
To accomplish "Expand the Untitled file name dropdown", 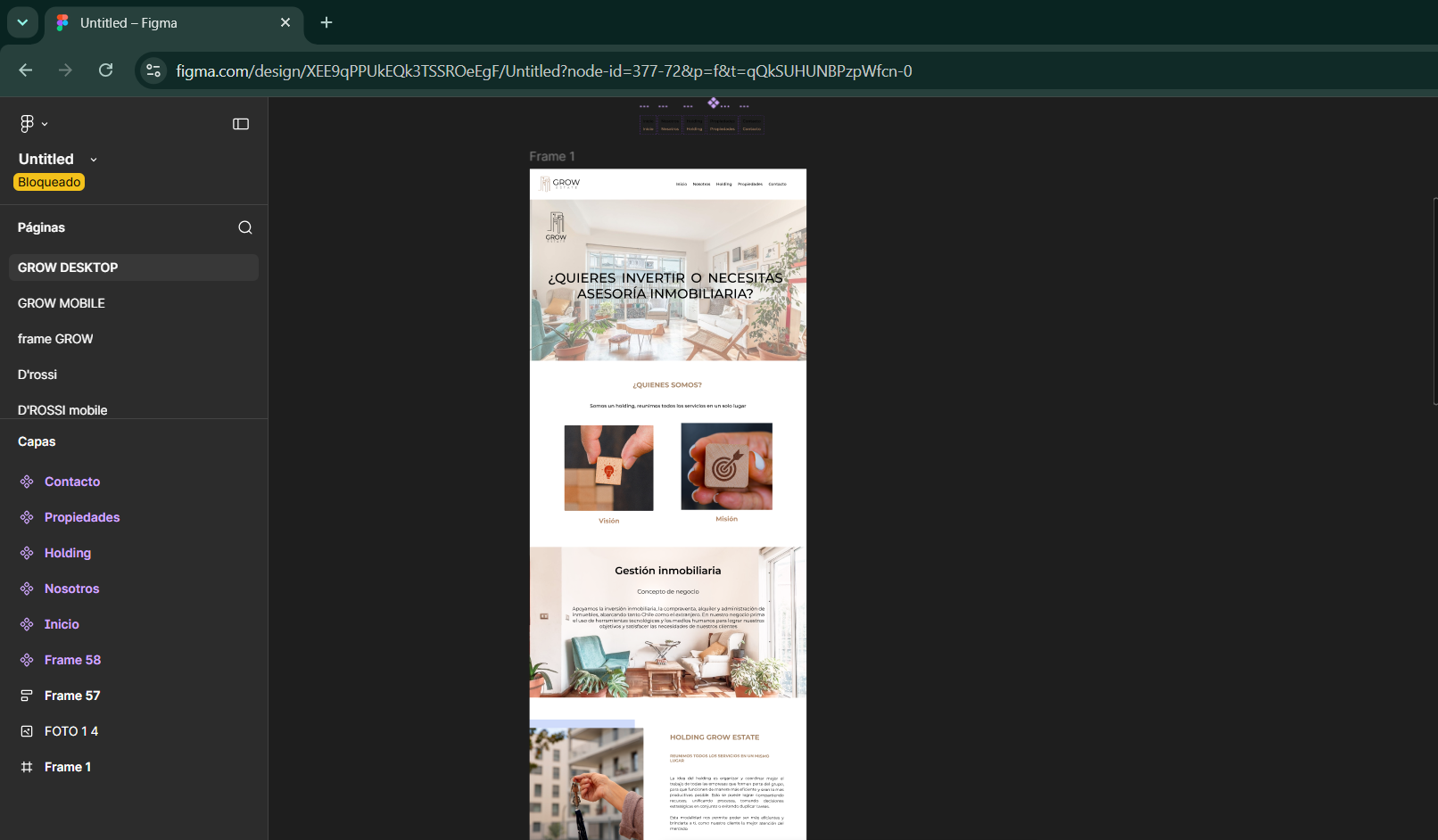I will click(x=94, y=160).
